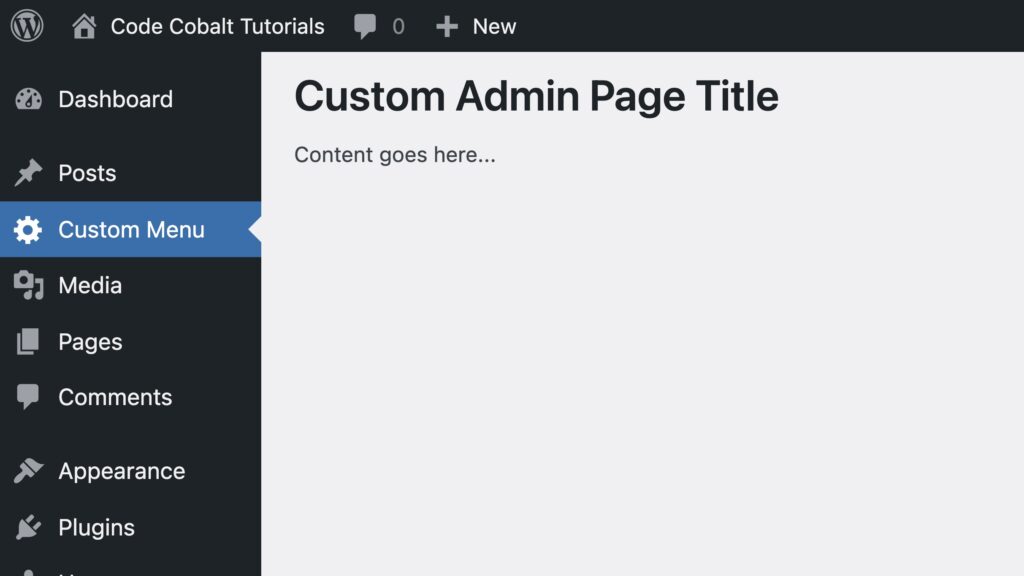Click the plus icon beside New

point(446,26)
